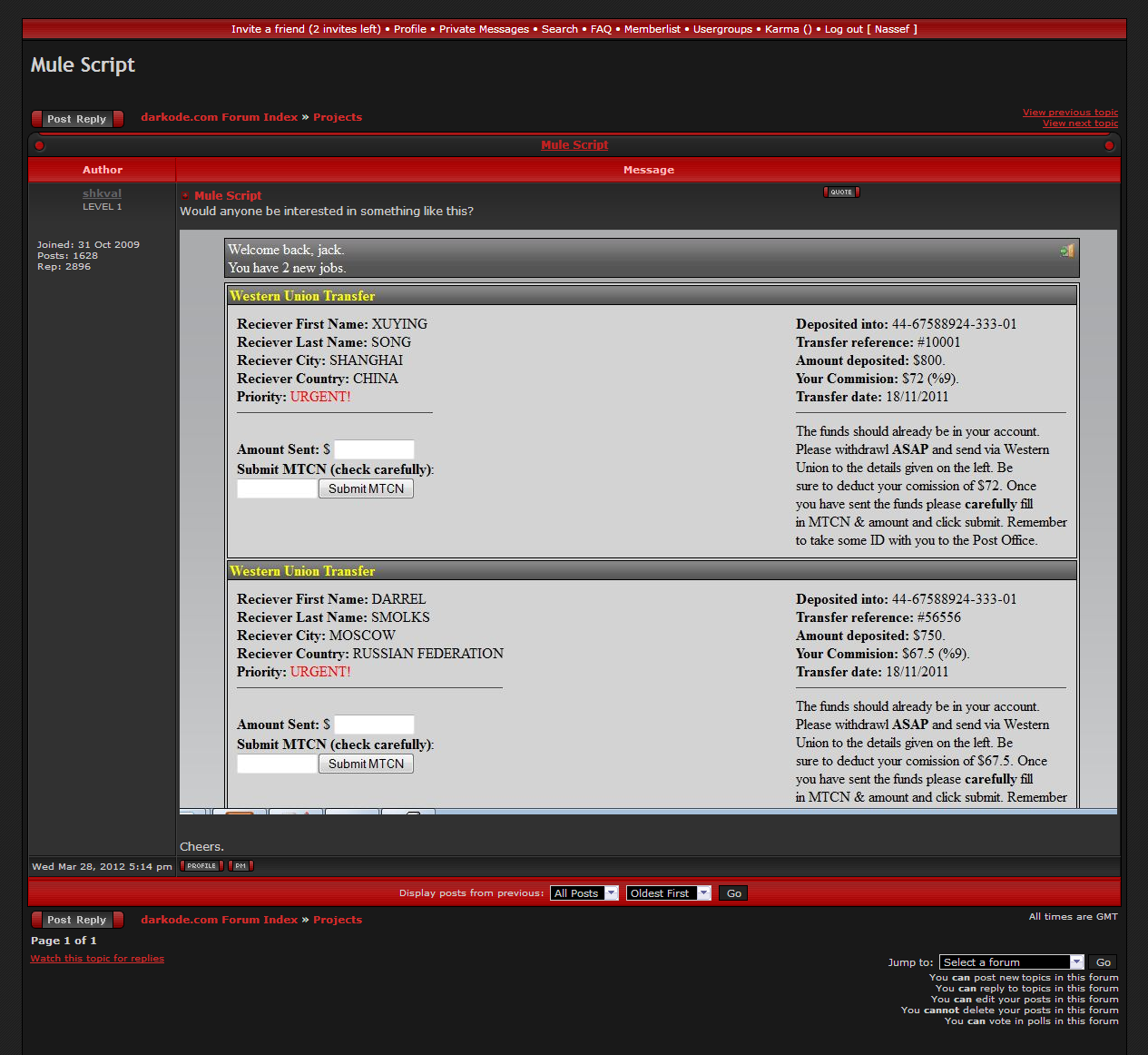Open the poster's Profile button below post
The image size is (1148, 1055).
tap(201, 866)
